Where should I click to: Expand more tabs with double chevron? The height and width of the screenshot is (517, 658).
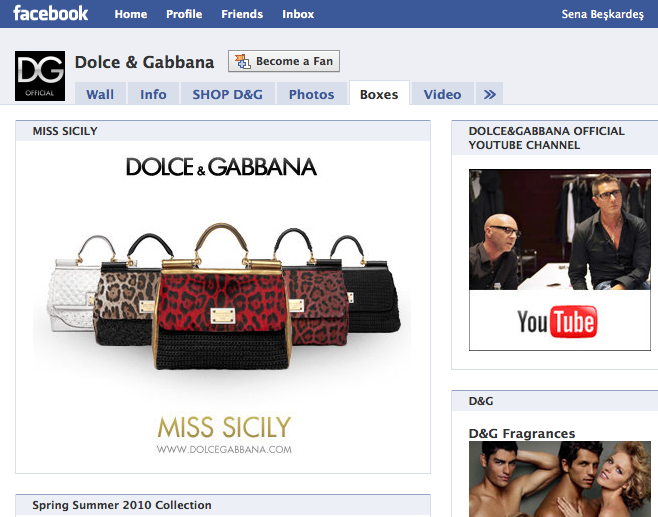(489, 94)
